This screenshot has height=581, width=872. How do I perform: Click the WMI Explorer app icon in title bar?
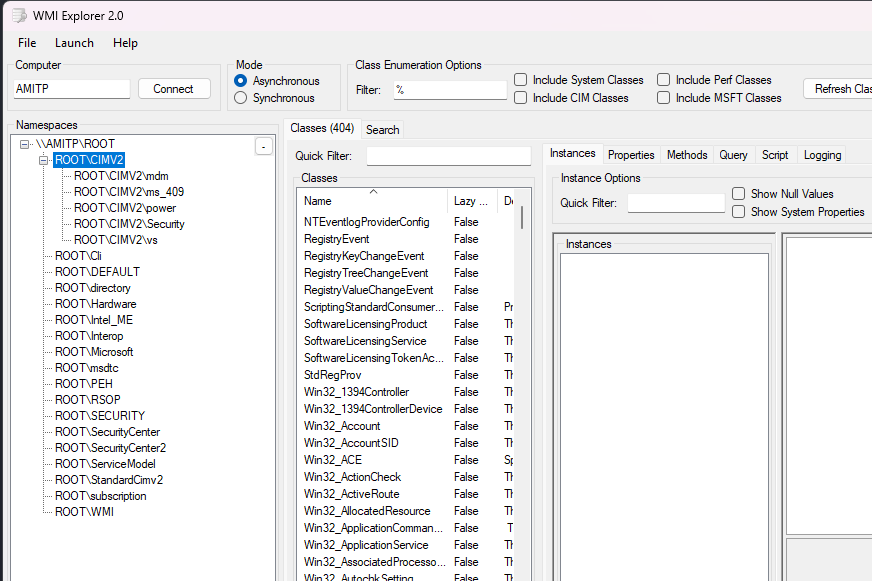18,16
